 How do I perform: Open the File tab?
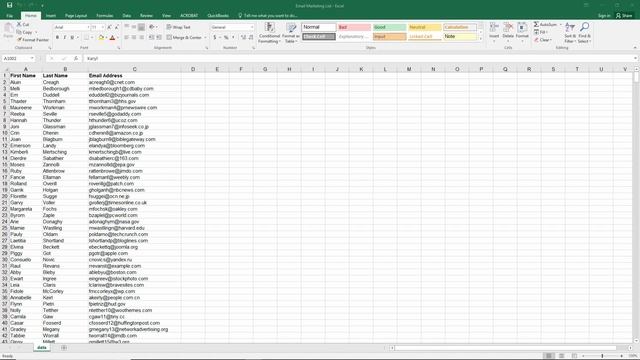[x=9, y=16]
